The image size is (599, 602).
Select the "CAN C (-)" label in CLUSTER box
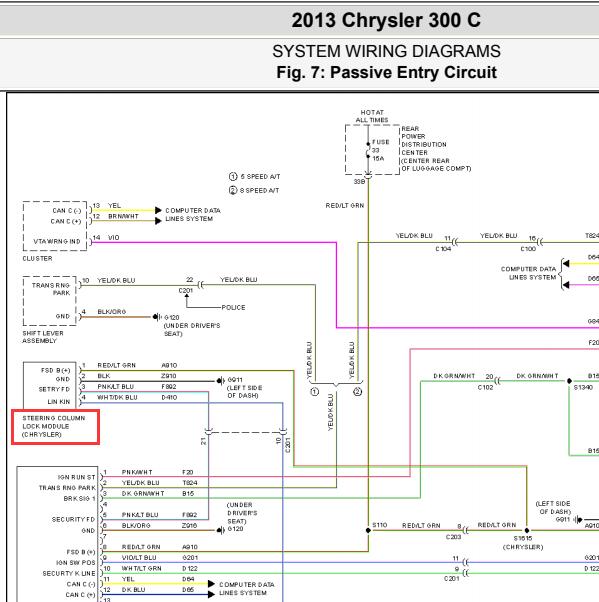pyautogui.click(x=67, y=211)
